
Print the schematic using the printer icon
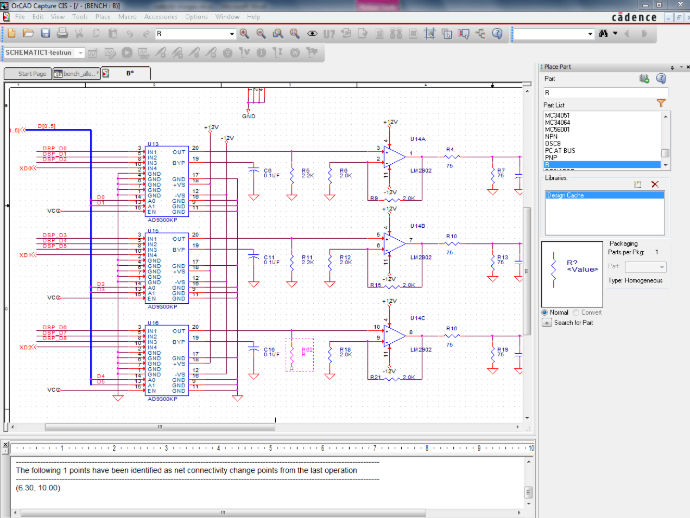click(x=62, y=33)
